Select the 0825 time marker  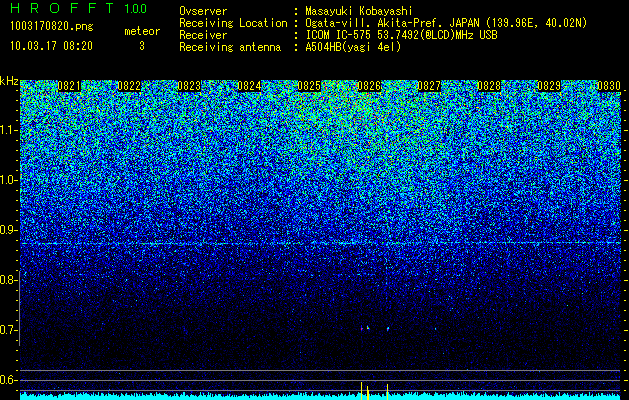(309, 86)
